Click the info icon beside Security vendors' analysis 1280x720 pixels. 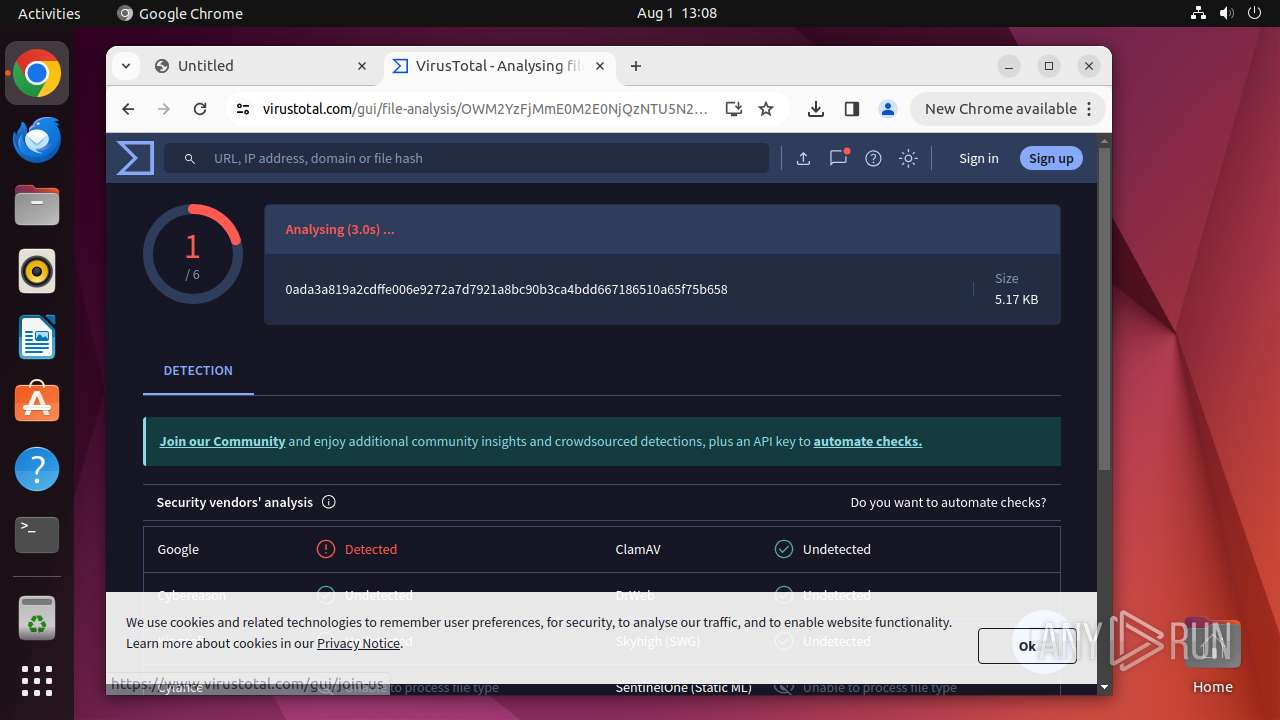[x=329, y=502]
